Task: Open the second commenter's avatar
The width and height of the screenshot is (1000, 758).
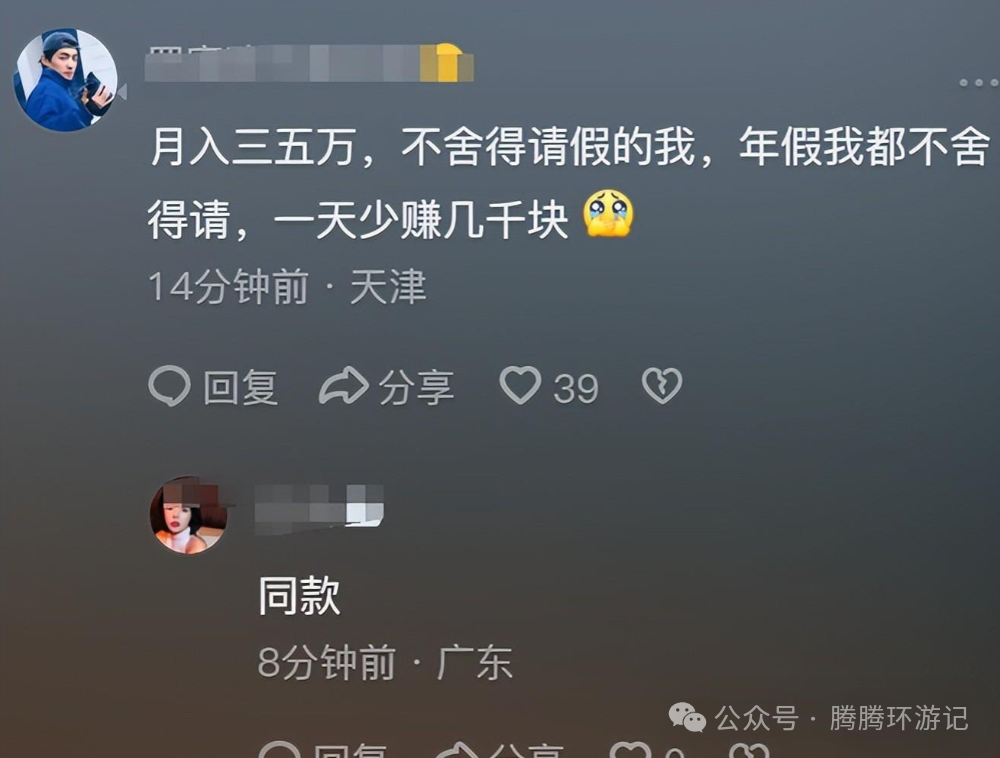Action: [189, 515]
